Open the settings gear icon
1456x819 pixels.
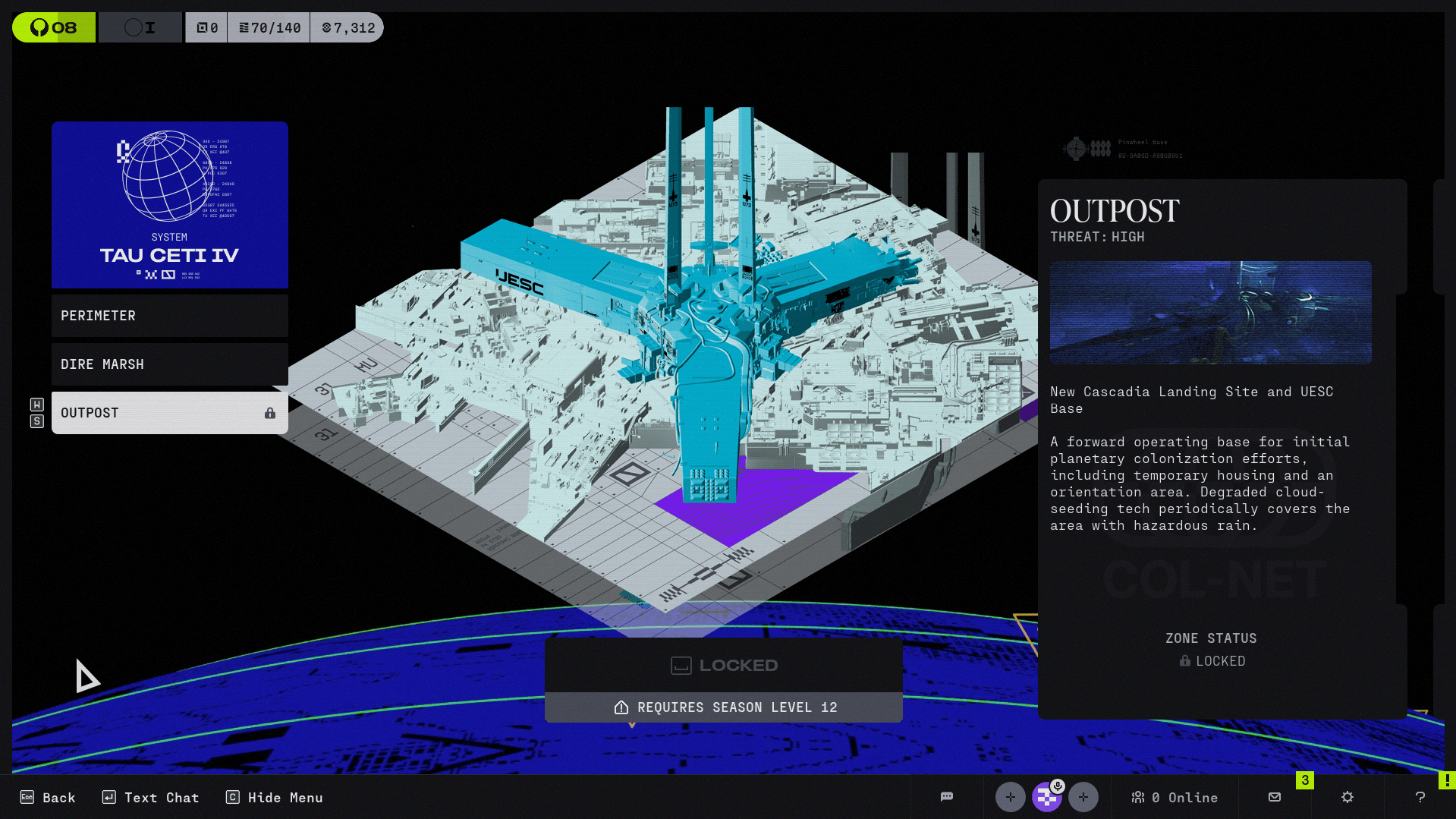click(x=1347, y=797)
